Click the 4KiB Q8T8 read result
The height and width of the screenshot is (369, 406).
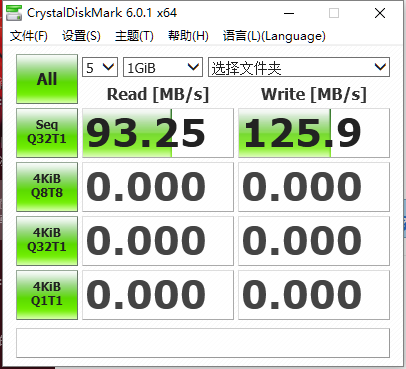[x=158, y=187]
